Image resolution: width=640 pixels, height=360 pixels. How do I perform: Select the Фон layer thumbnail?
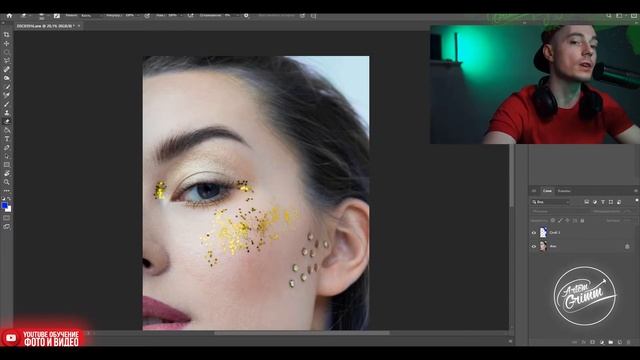pos(543,247)
